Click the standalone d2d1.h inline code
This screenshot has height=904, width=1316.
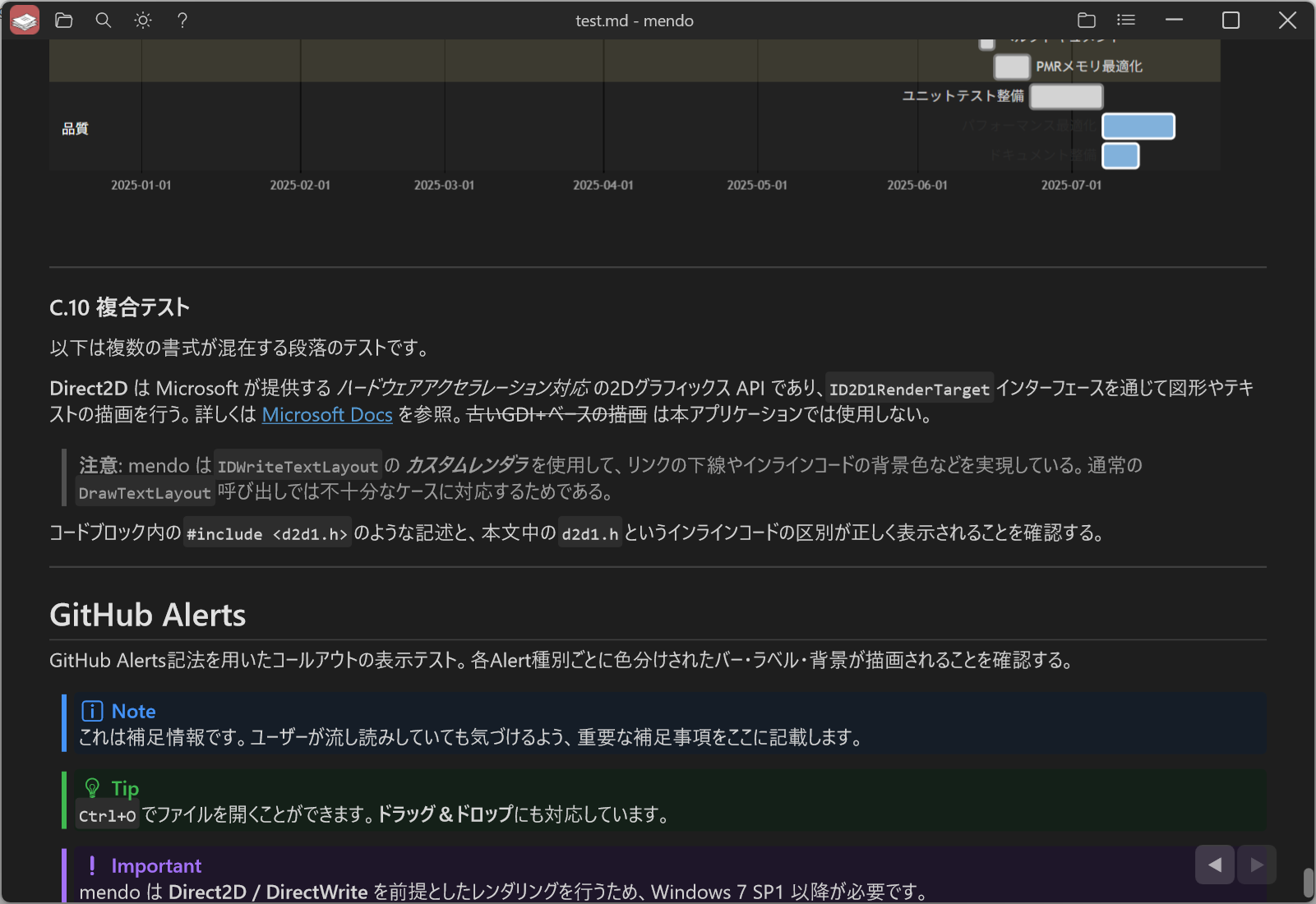(589, 534)
